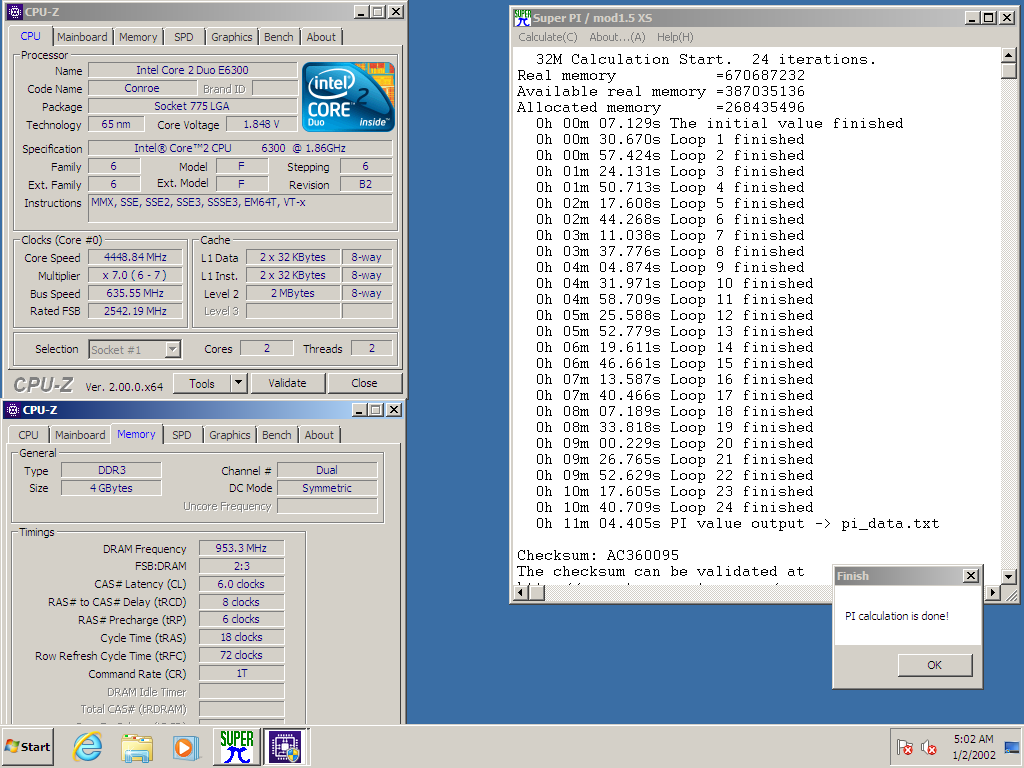1024x768 pixels.
Task: Minimize the Super PI window
Action: (x=973, y=18)
